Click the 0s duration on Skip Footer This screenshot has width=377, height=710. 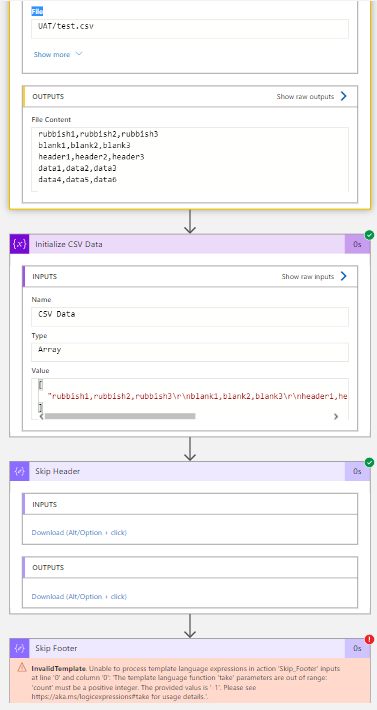pyautogui.click(x=358, y=648)
